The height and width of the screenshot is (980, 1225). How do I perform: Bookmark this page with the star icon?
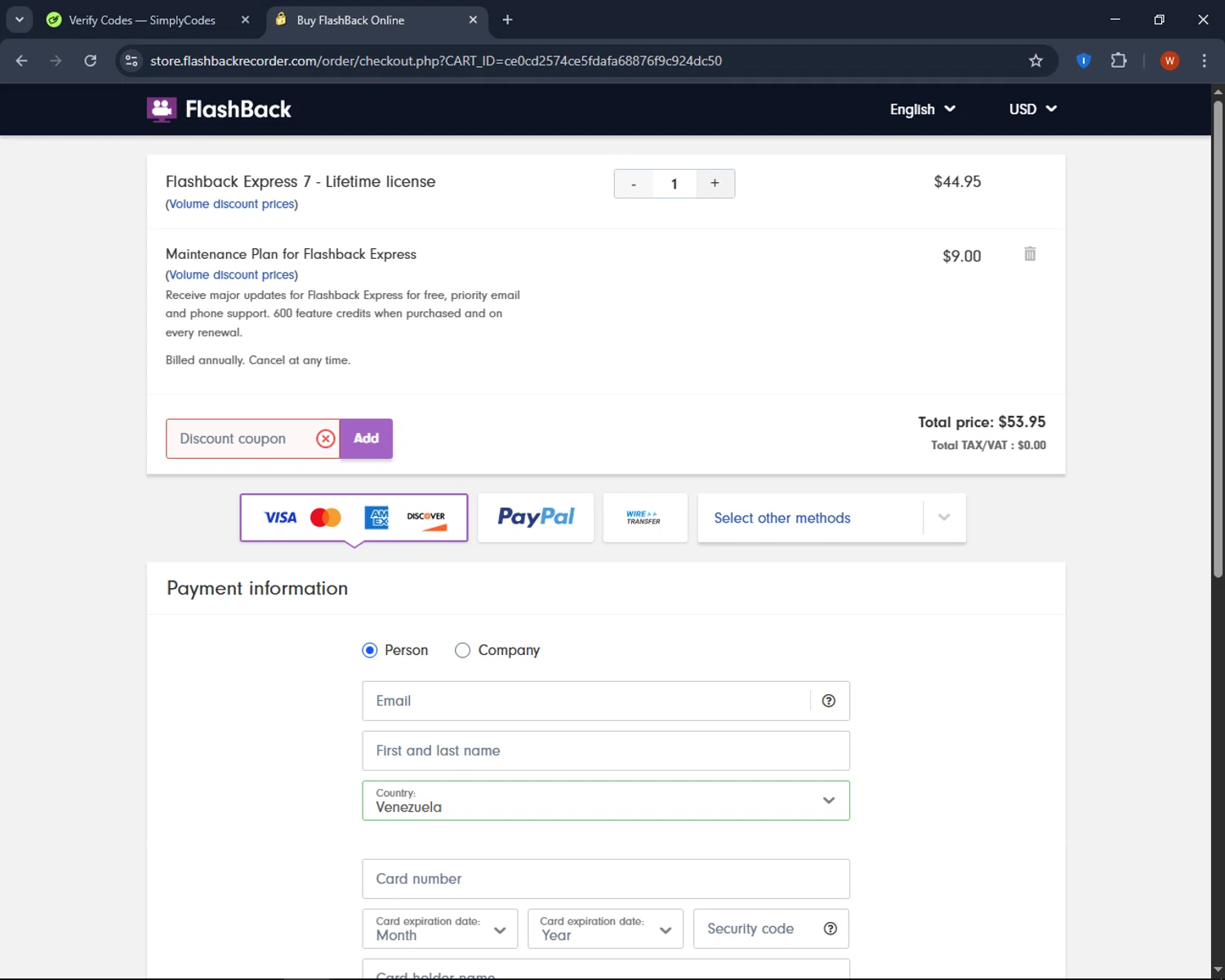[1036, 60]
